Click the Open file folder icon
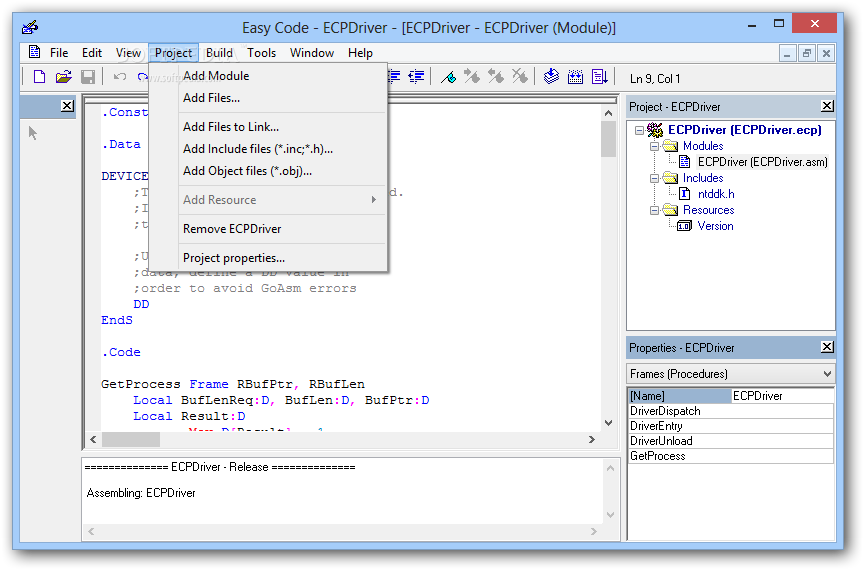 point(63,77)
